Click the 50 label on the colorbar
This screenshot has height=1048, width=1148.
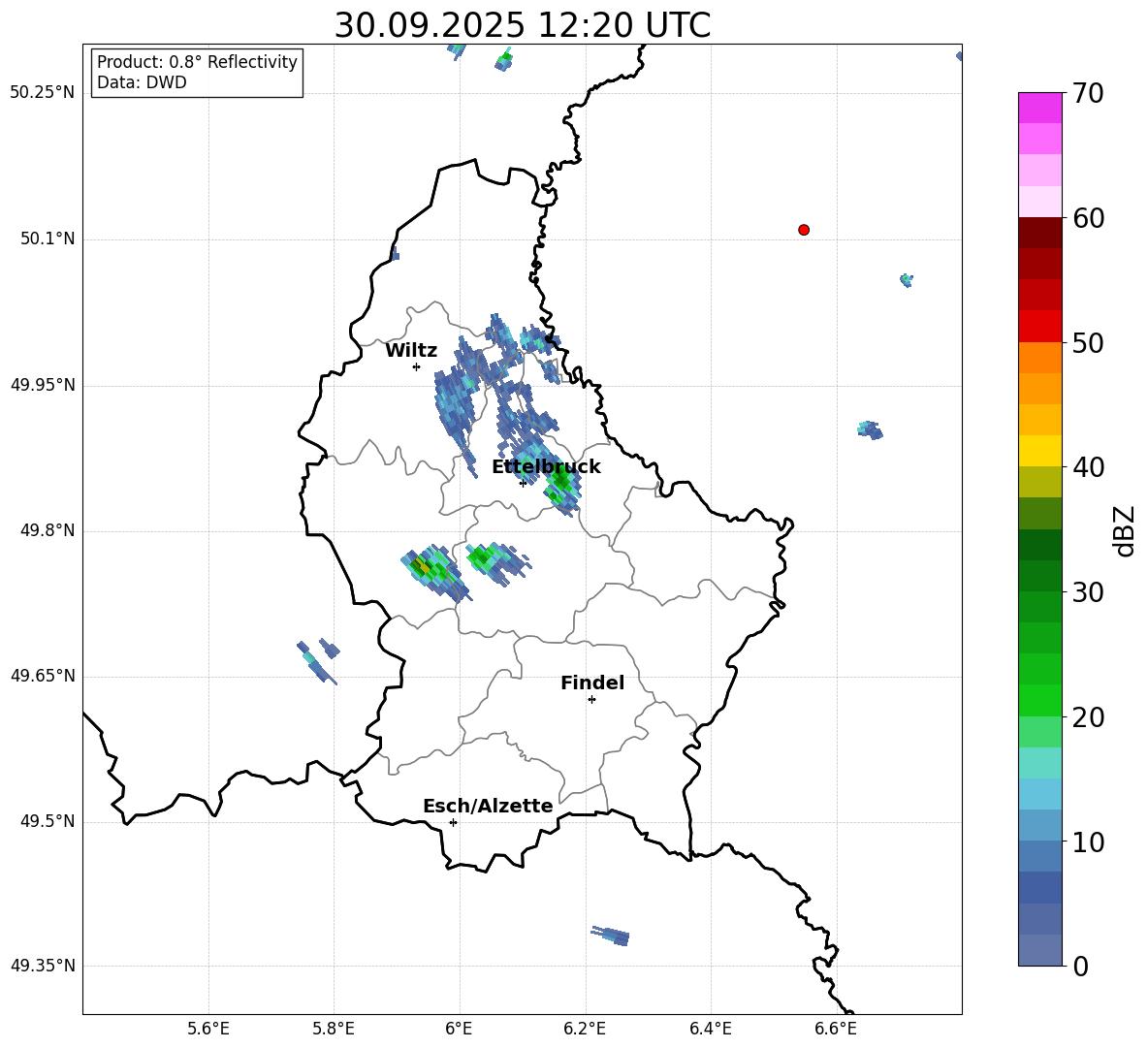[x=1088, y=343]
